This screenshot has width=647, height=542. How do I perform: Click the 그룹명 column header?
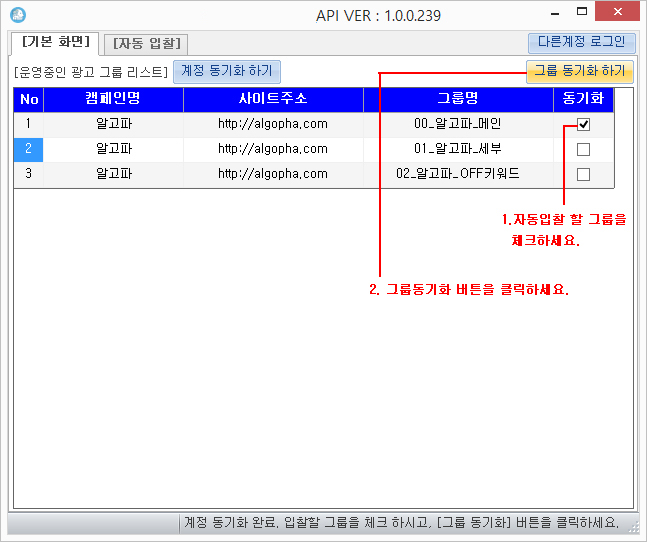click(458, 100)
